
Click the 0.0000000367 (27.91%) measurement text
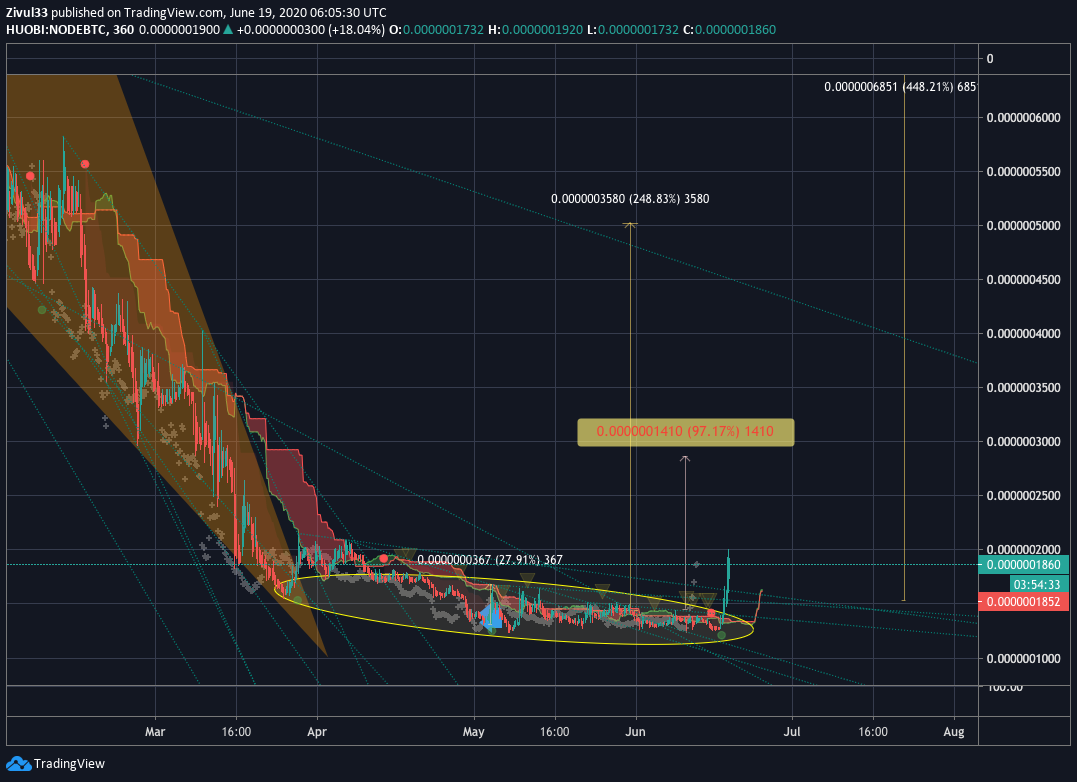[490, 560]
